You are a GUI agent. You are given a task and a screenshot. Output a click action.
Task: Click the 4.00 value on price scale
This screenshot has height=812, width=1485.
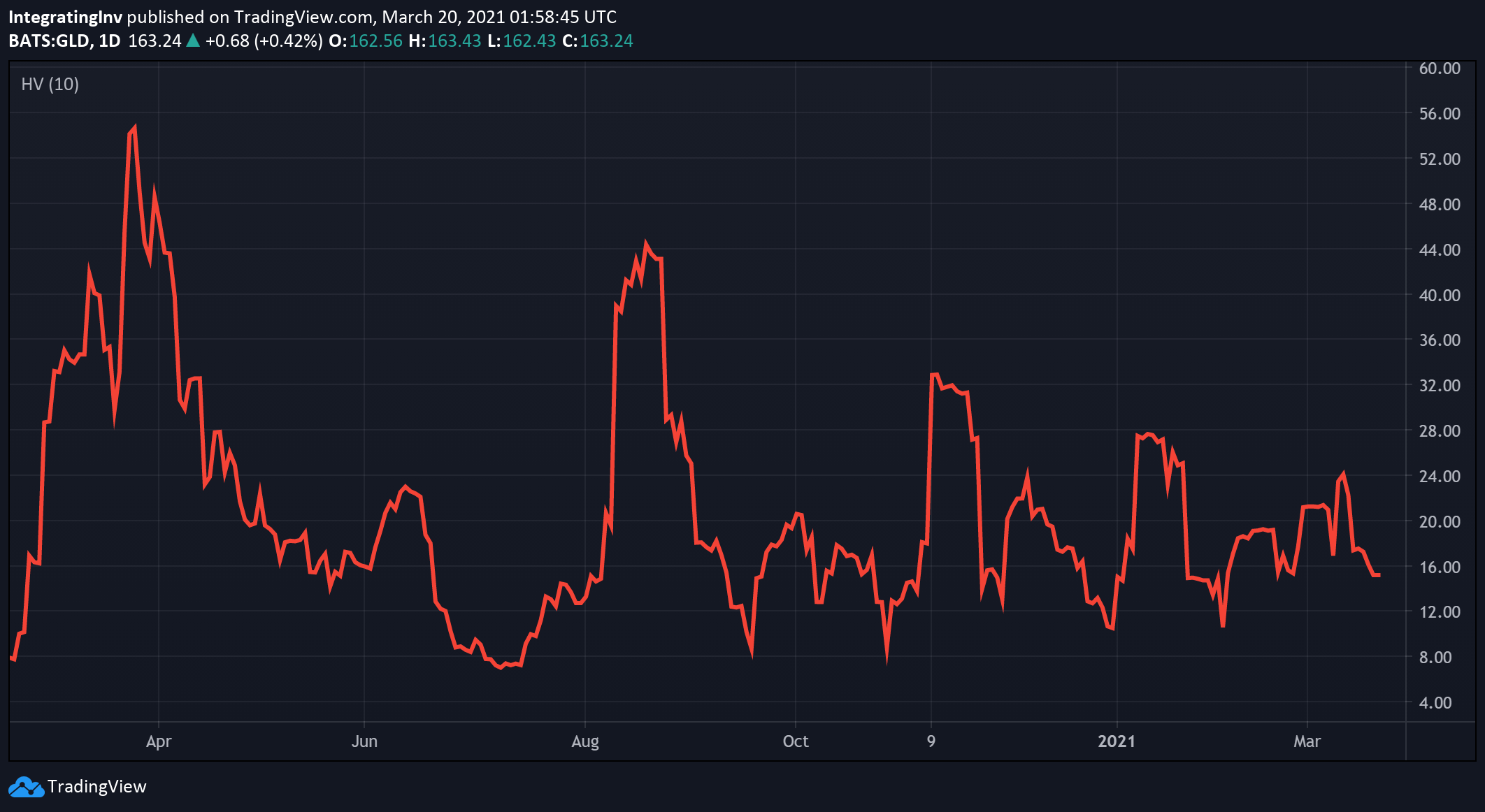pos(1435,703)
